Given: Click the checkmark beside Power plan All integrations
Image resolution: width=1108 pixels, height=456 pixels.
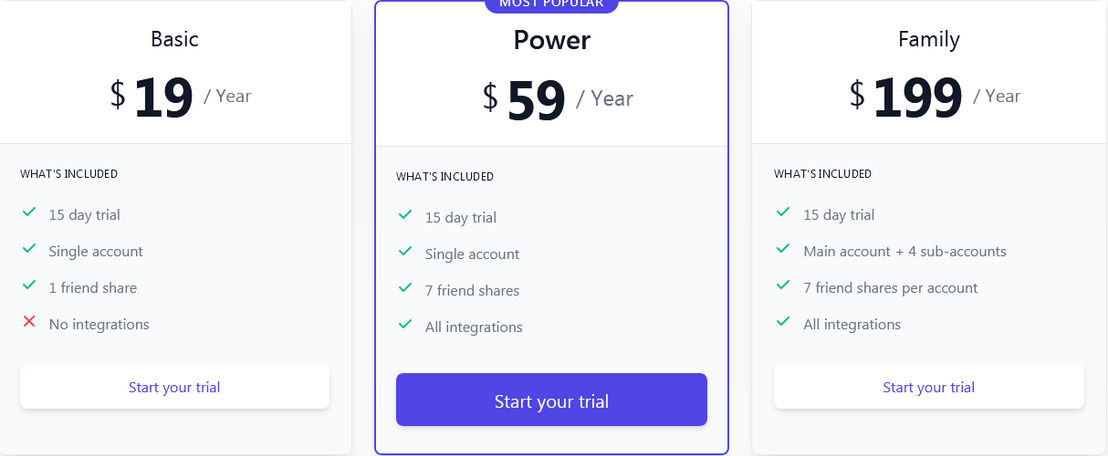Looking at the screenshot, I should 405,325.
